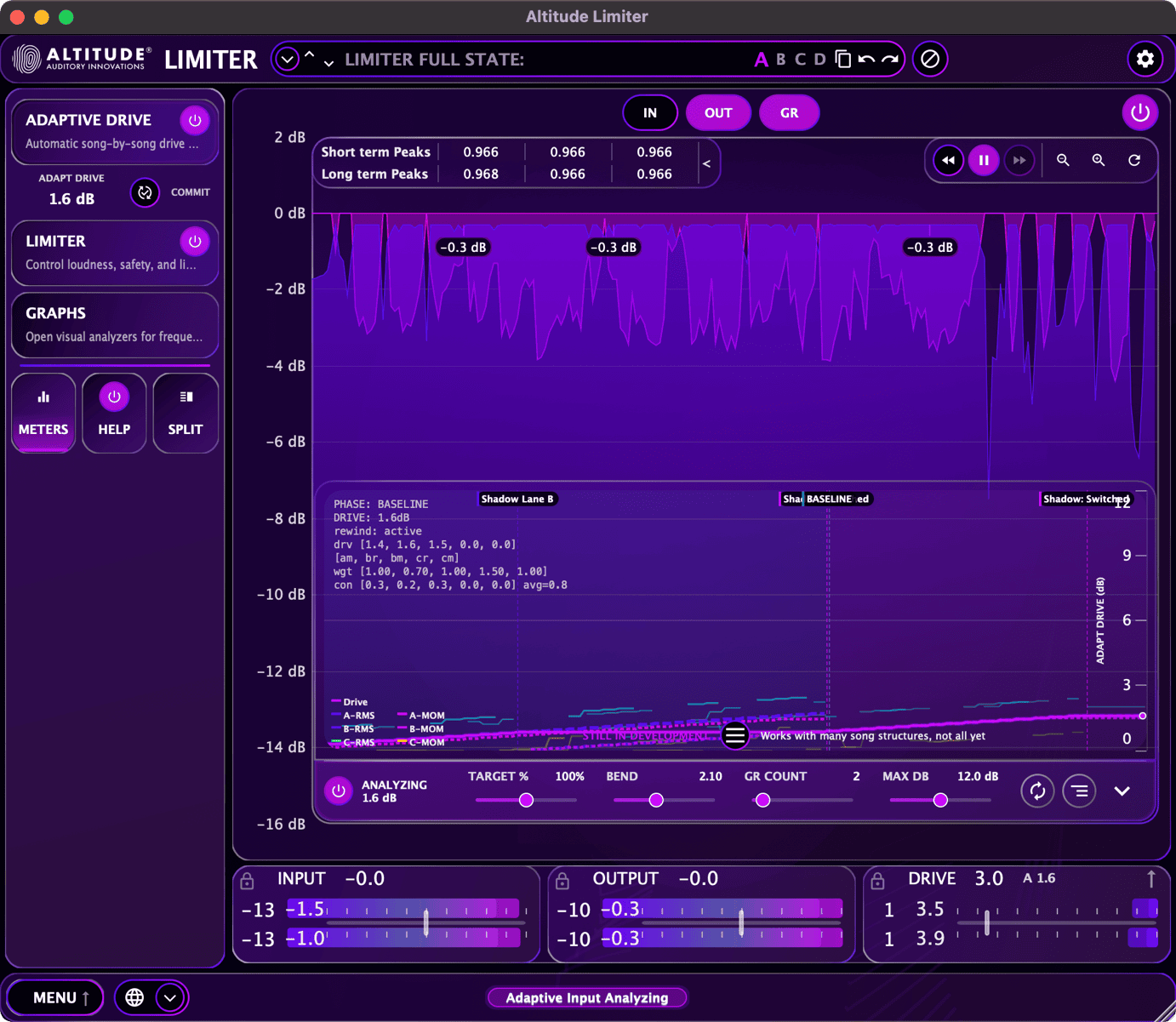Click the Drive slider handle
The width and height of the screenshot is (1176, 1022).
tap(987, 922)
